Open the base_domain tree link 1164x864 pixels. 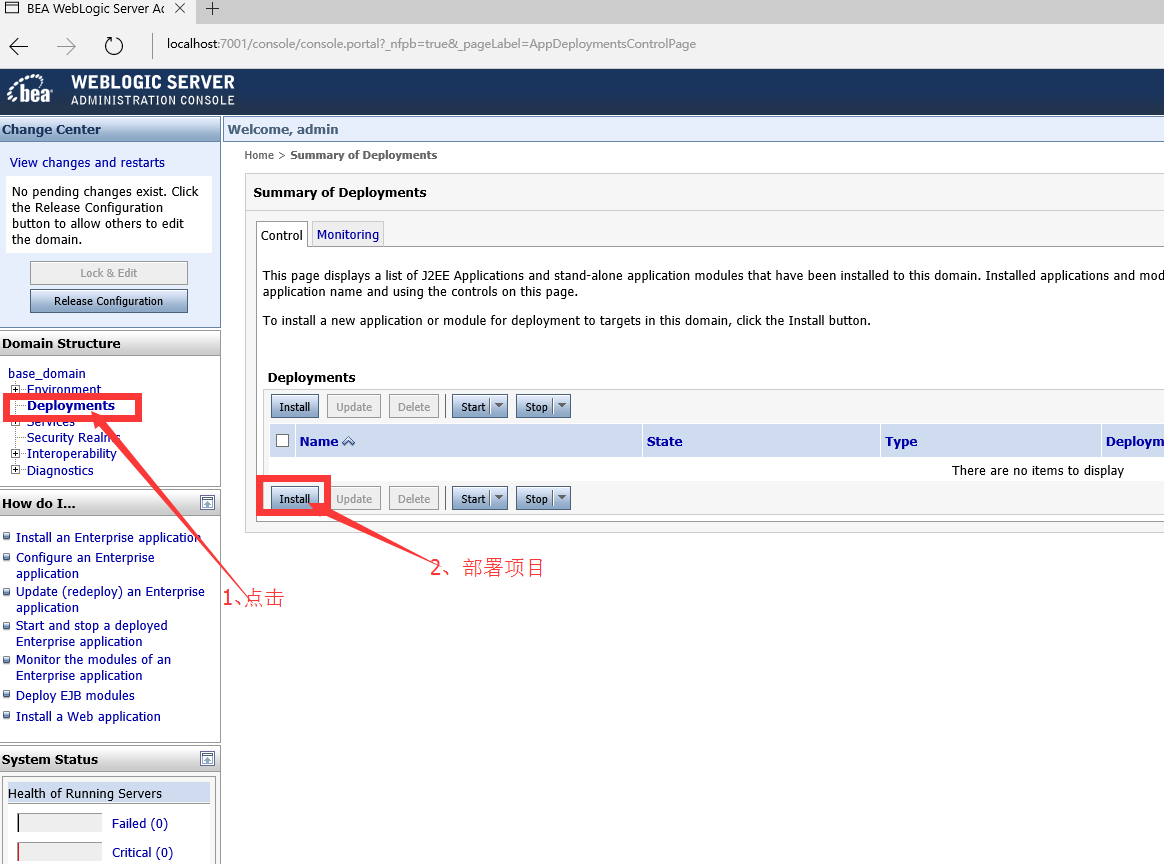[x=47, y=373]
